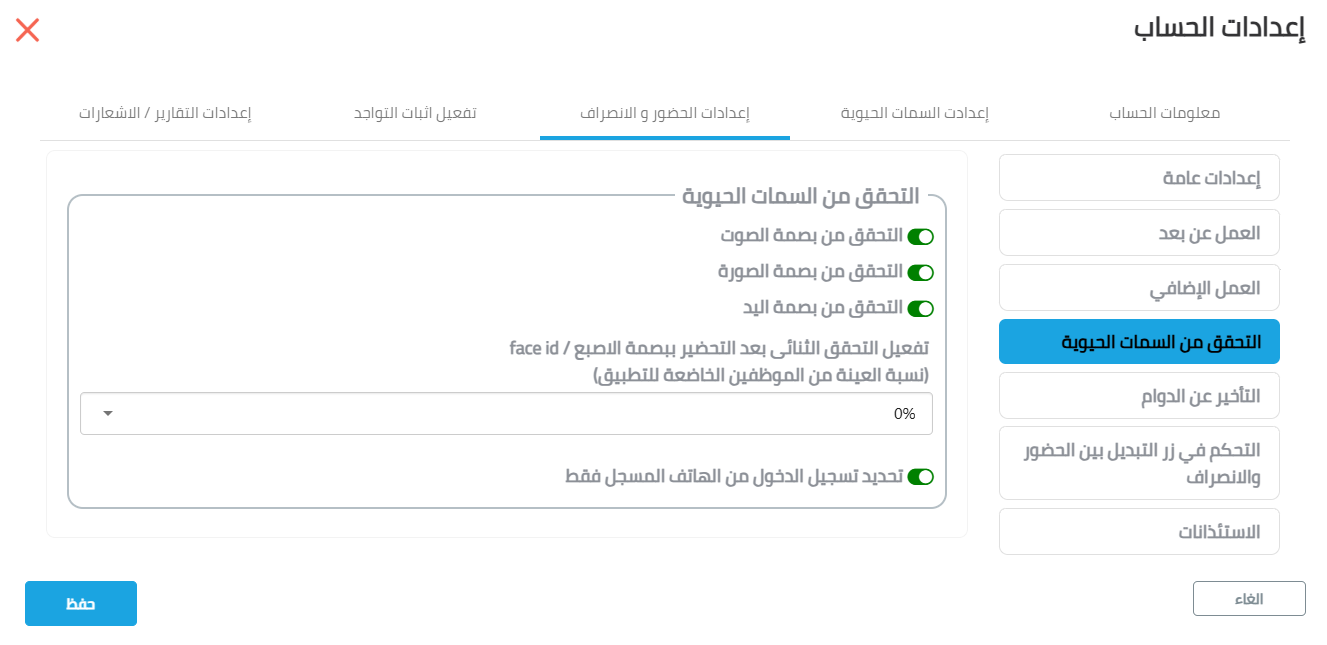Click the الغاء cancel button
Viewport: 1327px width, 645px height.
(1249, 599)
